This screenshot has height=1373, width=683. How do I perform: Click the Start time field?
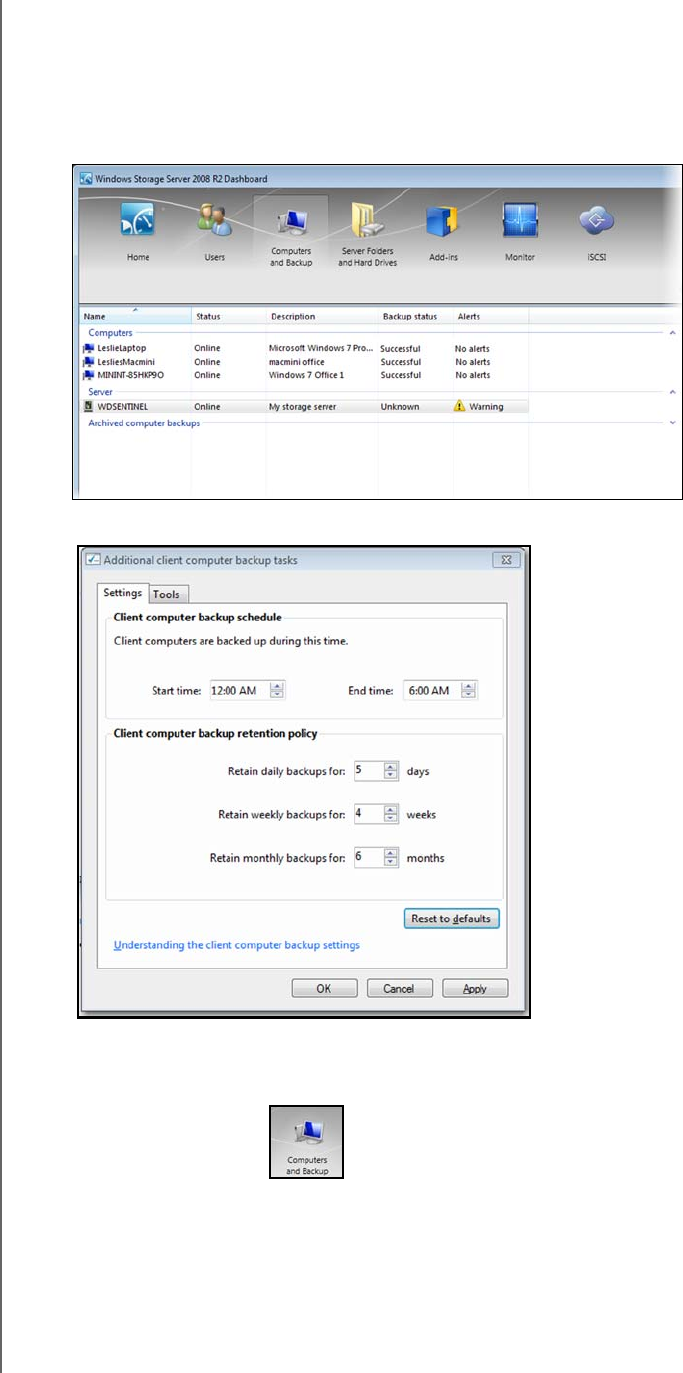[240, 690]
